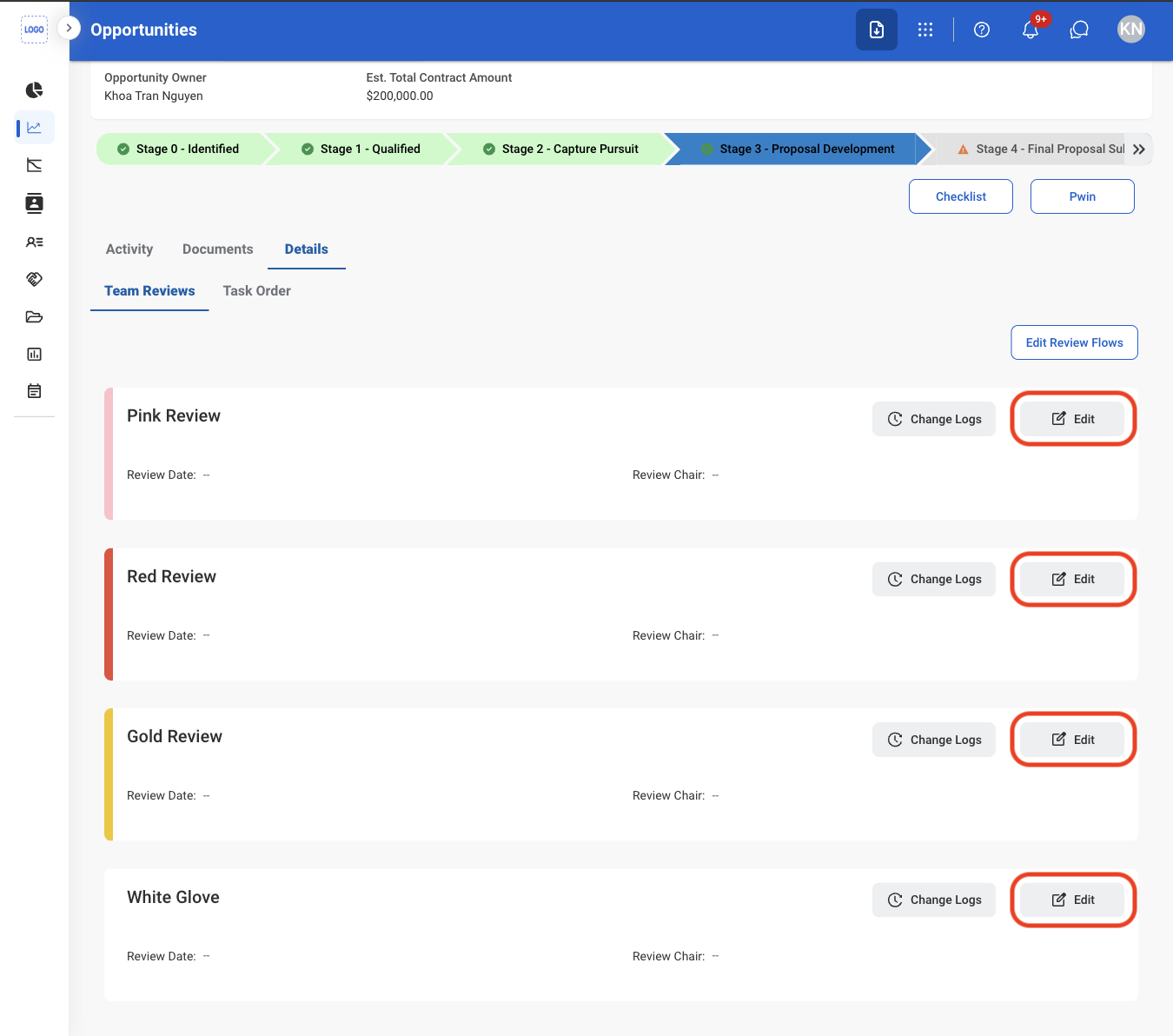Click the LOGO in the top corner

tap(34, 30)
